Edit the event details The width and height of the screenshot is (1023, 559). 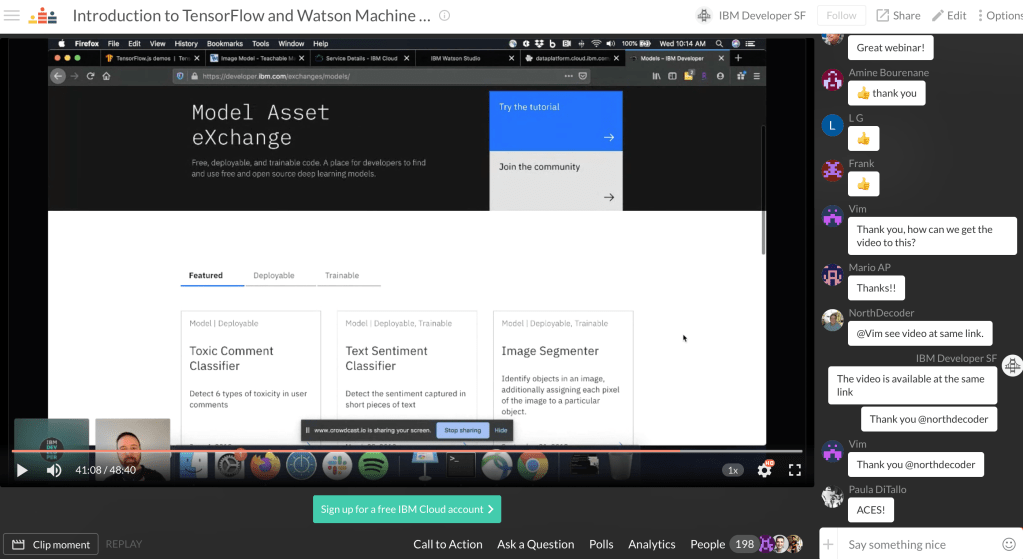point(949,16)
